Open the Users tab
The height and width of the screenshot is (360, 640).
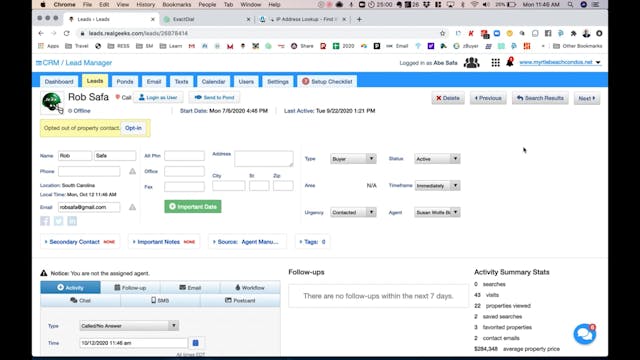click(246, 82)
